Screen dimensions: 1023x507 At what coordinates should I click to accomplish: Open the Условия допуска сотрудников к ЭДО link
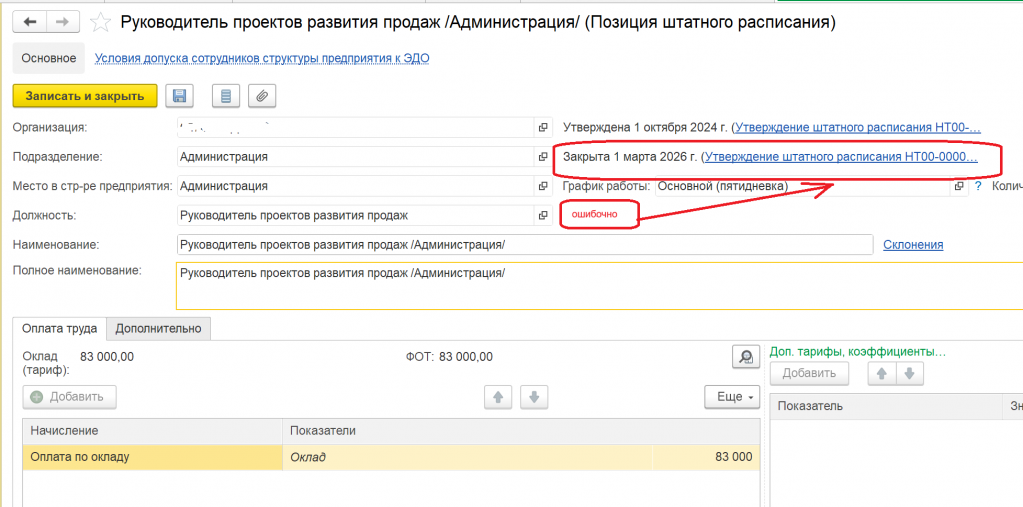coord(262,58)
